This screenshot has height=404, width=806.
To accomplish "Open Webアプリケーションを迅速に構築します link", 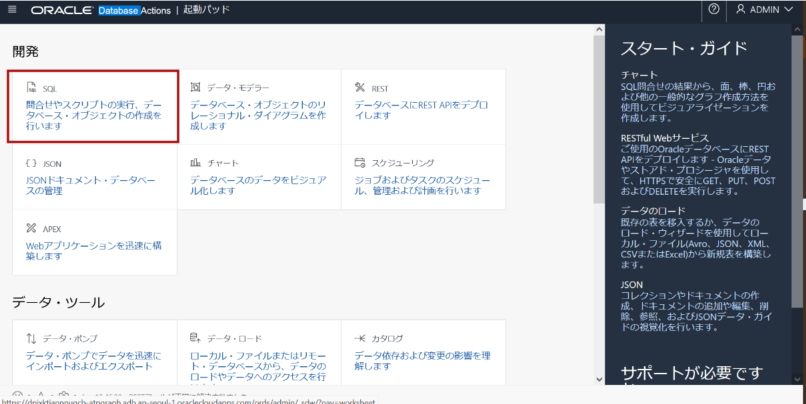I will tap(94, 251).
